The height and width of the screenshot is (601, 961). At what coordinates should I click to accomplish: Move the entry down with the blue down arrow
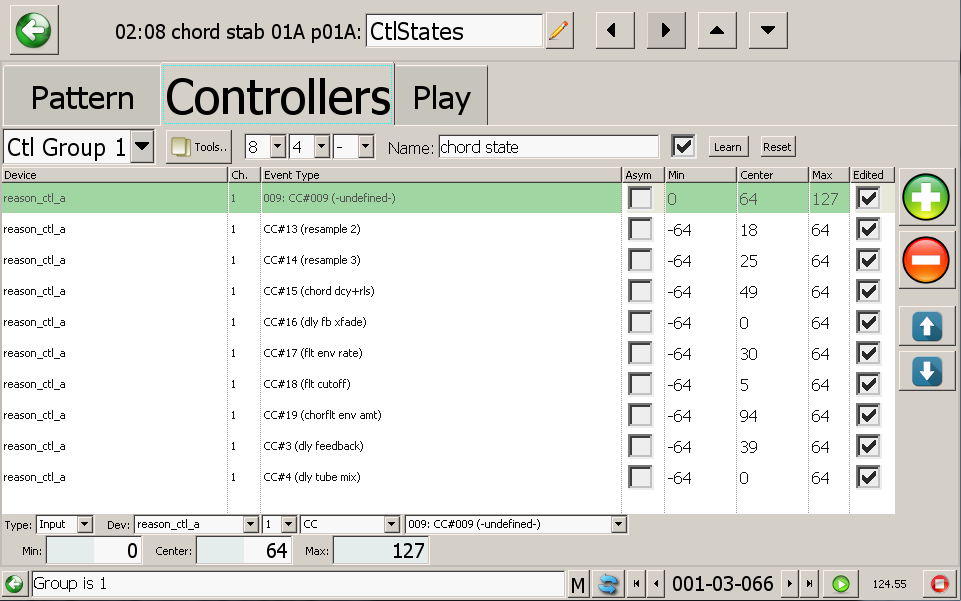tap(926, 371)
